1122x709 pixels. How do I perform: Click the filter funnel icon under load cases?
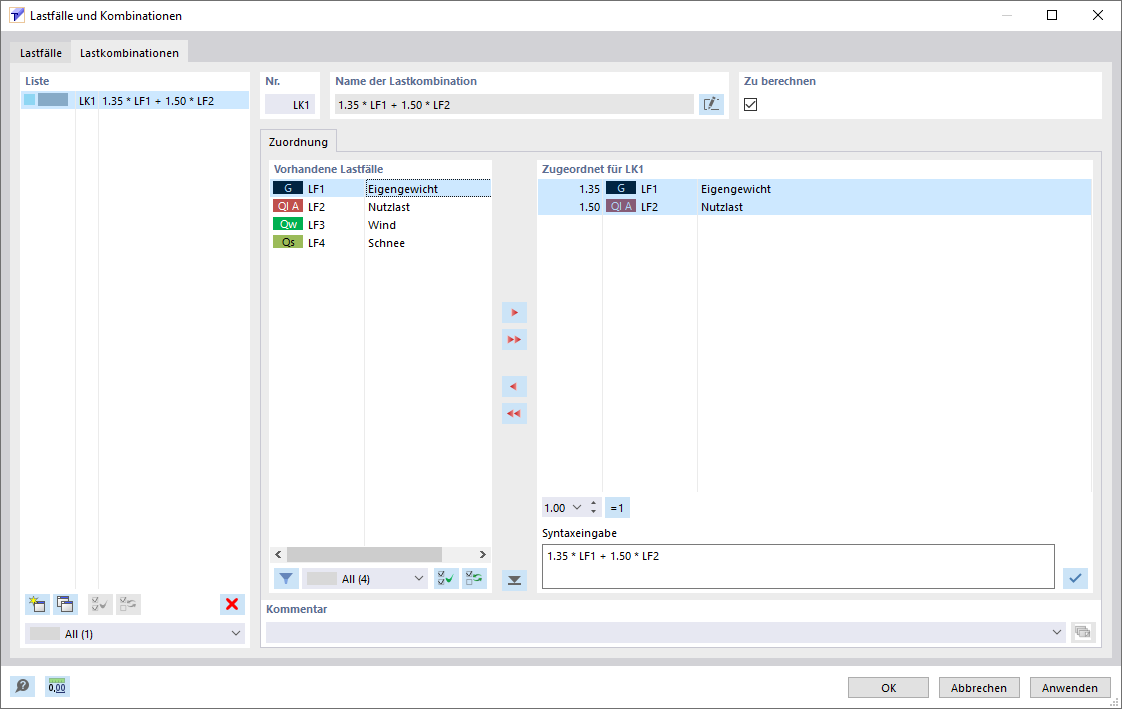coord(286,579)
